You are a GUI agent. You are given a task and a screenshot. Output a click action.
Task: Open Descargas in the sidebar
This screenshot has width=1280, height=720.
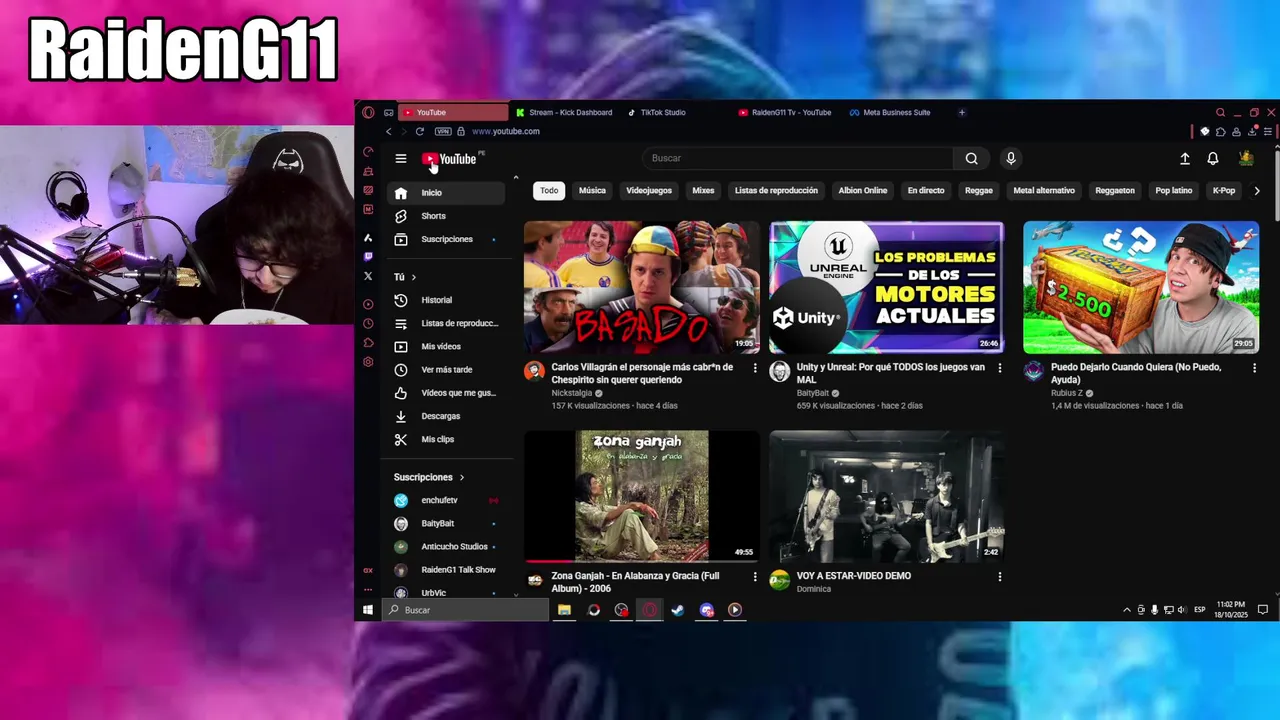coord(446,416)
